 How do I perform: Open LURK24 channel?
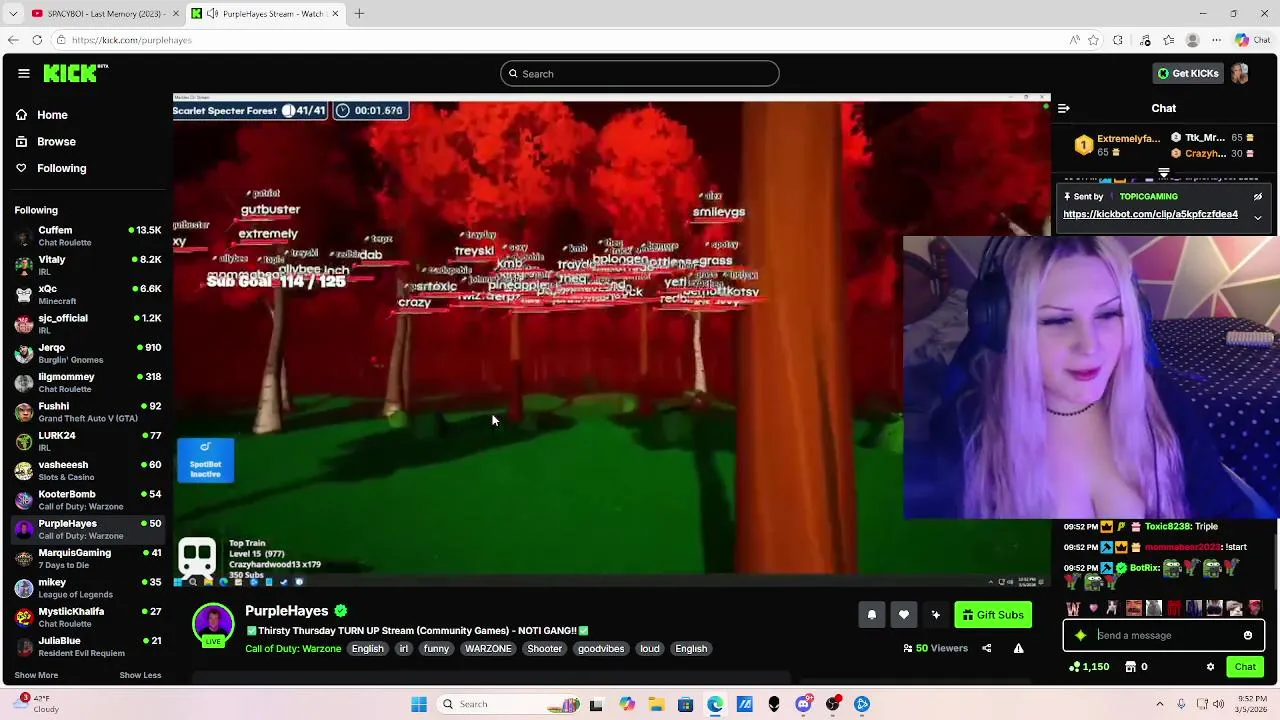(88, 441)
